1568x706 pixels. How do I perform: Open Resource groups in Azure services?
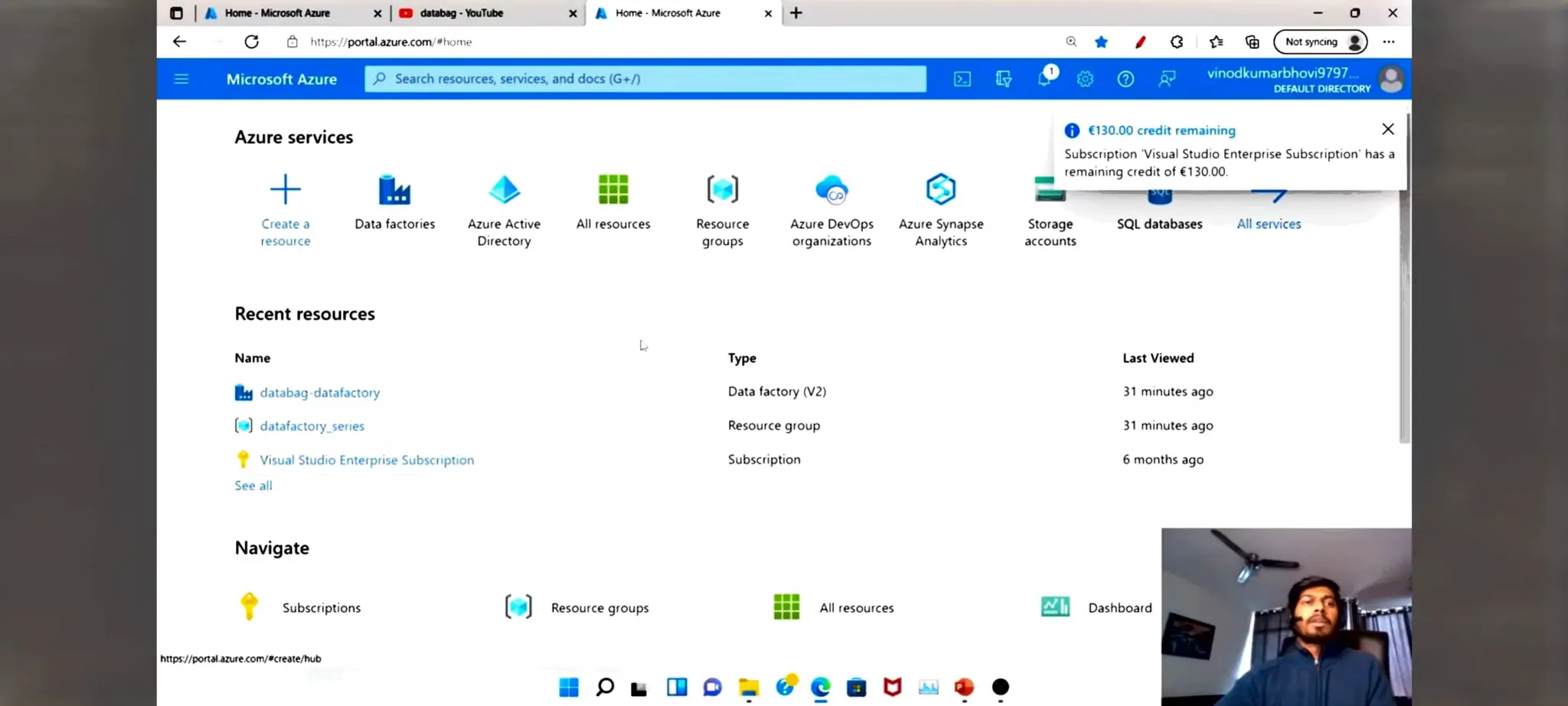coord(722,210)
